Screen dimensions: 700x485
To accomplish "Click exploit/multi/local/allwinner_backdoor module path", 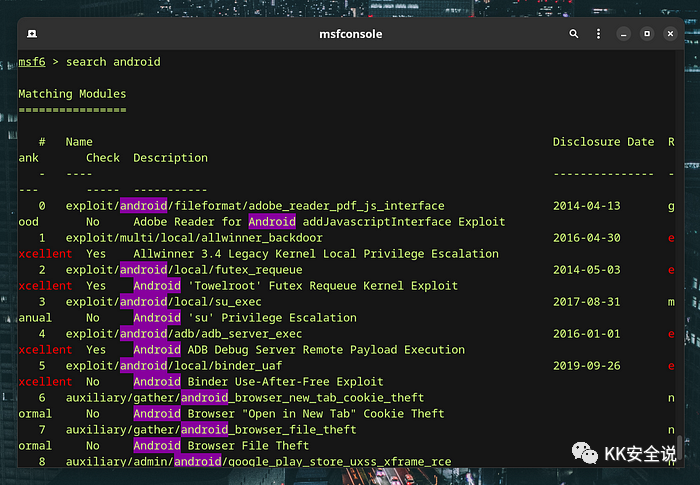I will [x=194, y=238].
